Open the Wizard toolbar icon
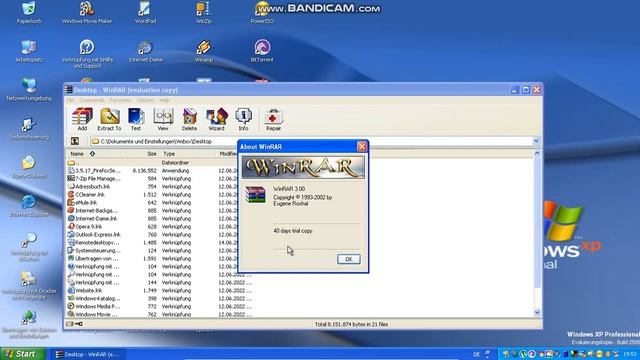The height and width of the screenshot is (360, 640). pos(217,119)
